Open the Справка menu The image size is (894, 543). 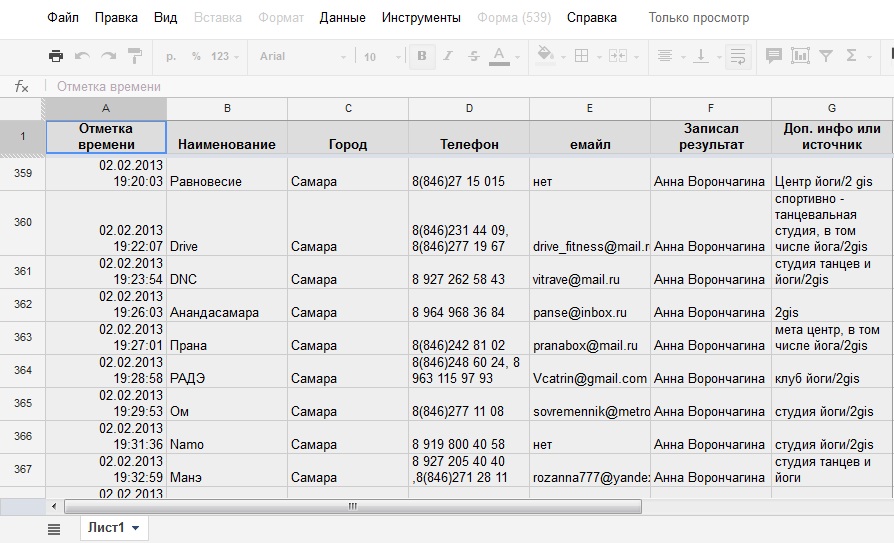pyautogui.click(x=592, y=18)
